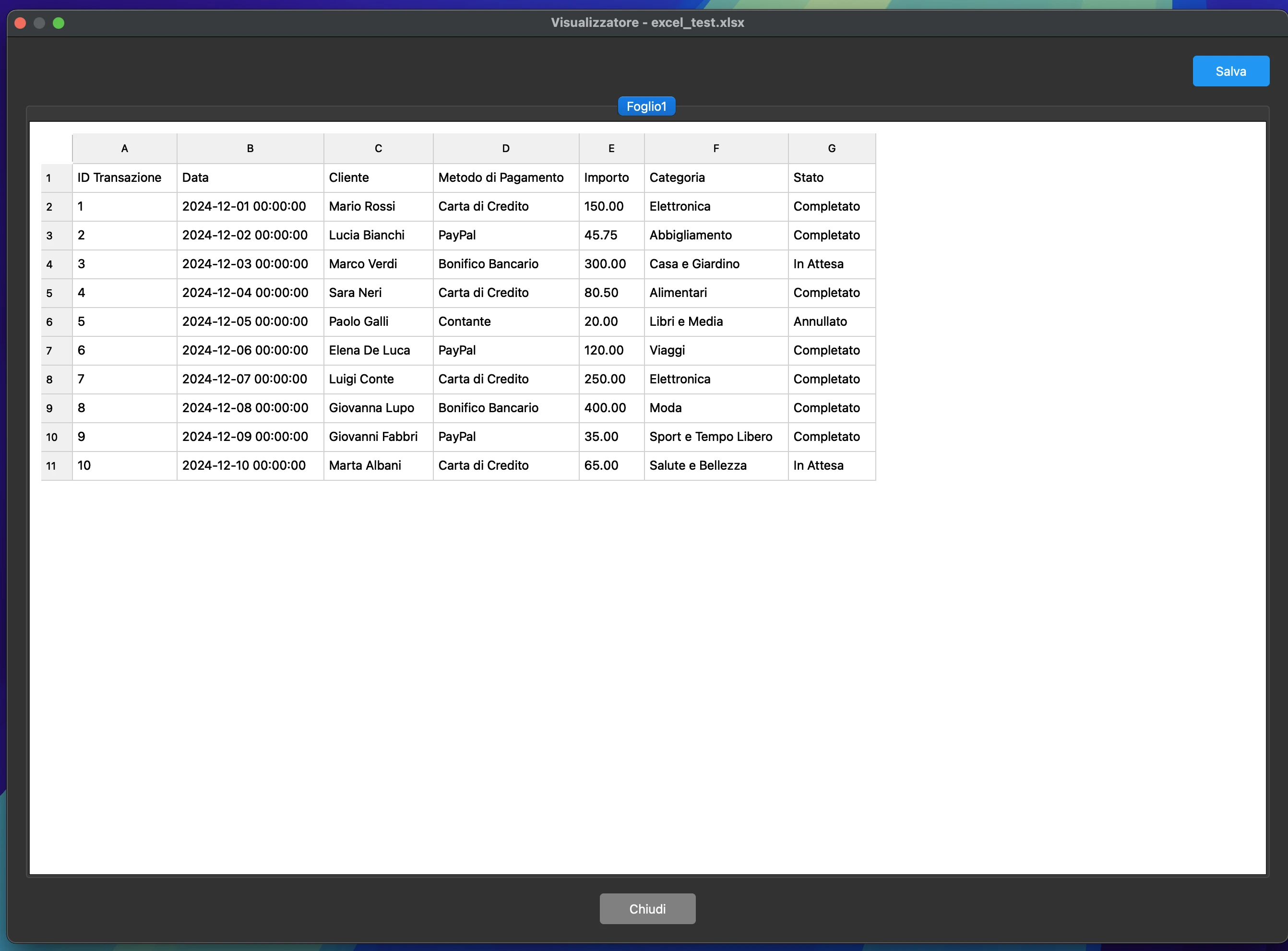
Task: Select column A header
Action: [124, 148]
